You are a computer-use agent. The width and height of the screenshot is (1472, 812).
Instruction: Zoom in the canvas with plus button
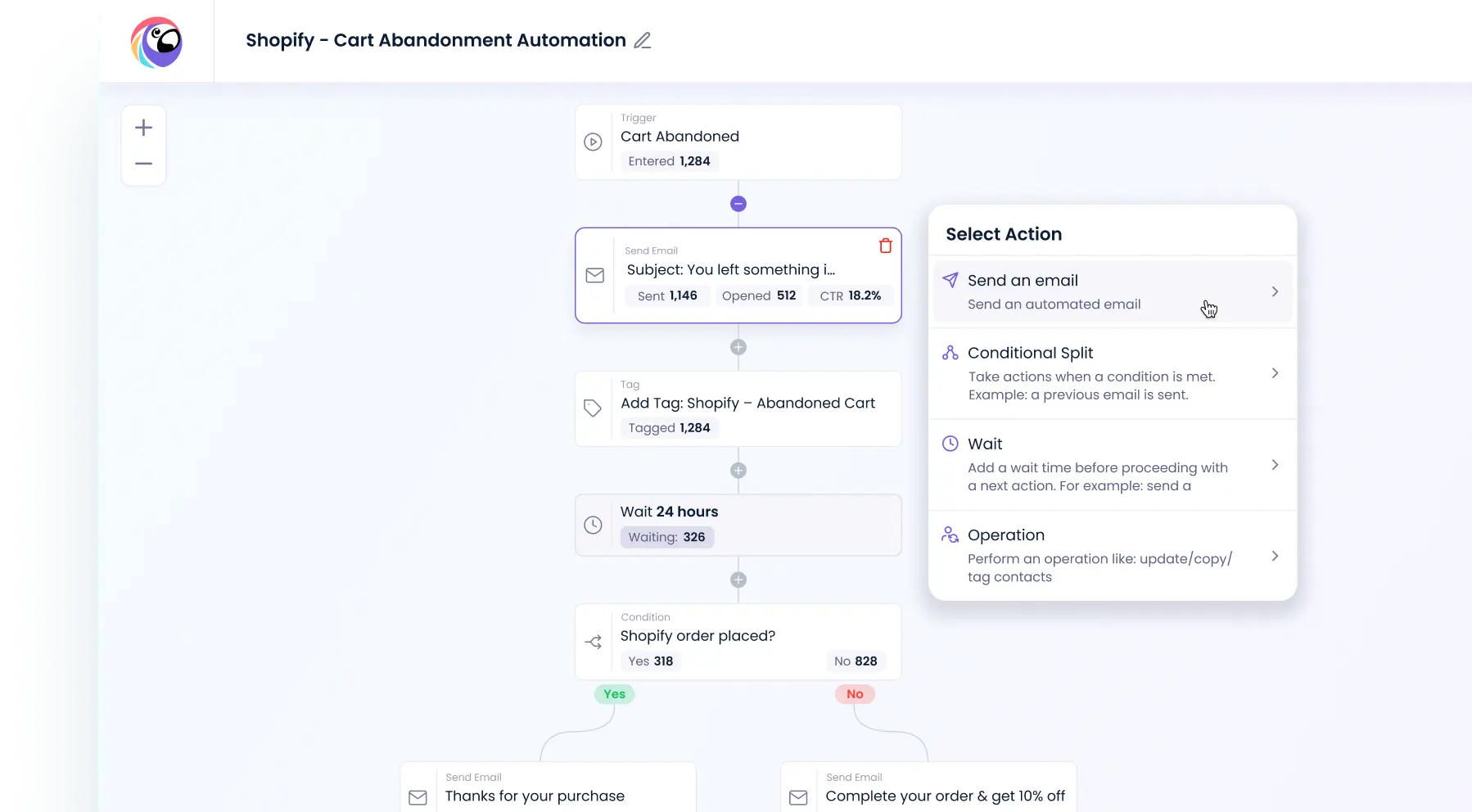144,128
